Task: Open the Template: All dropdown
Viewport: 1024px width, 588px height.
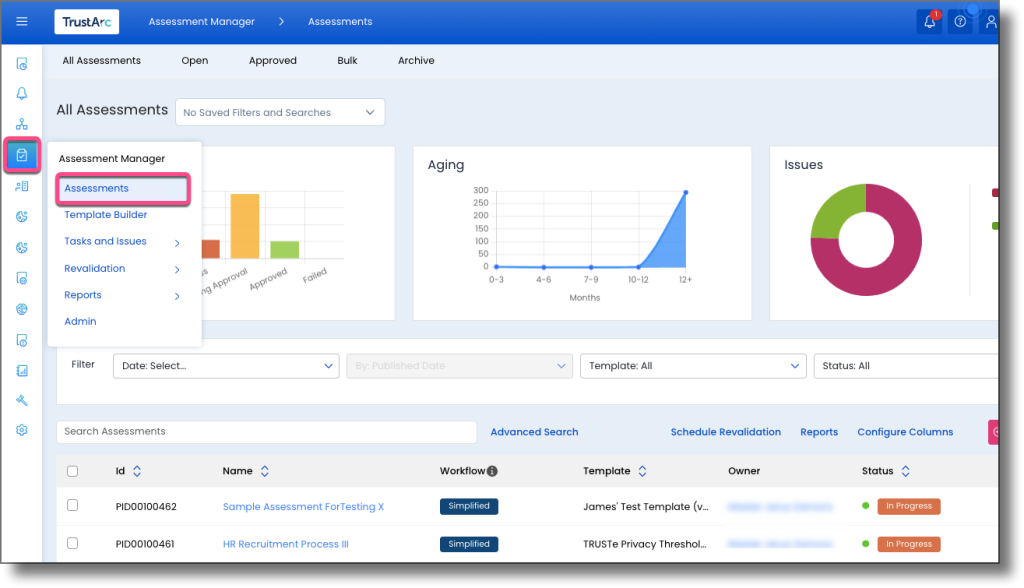Action: pyautogui.click(x=693, y=366)
